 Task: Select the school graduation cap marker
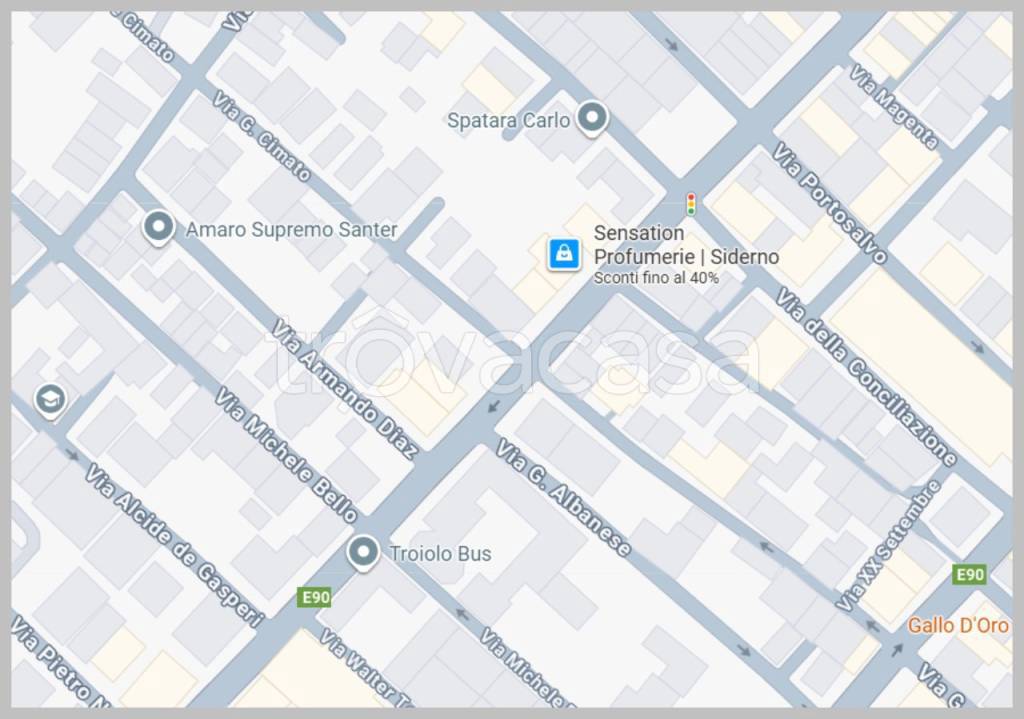pos(50,400)
